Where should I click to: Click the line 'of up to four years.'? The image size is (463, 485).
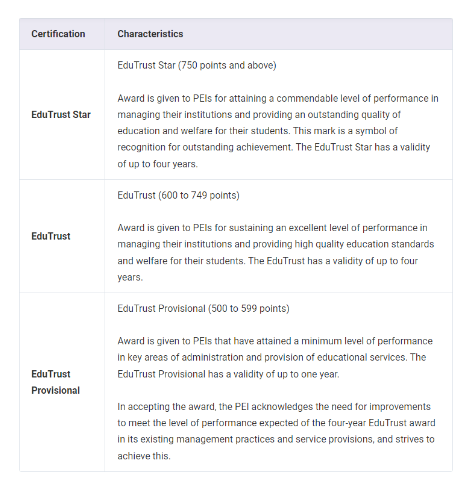(x=157, y=164)
